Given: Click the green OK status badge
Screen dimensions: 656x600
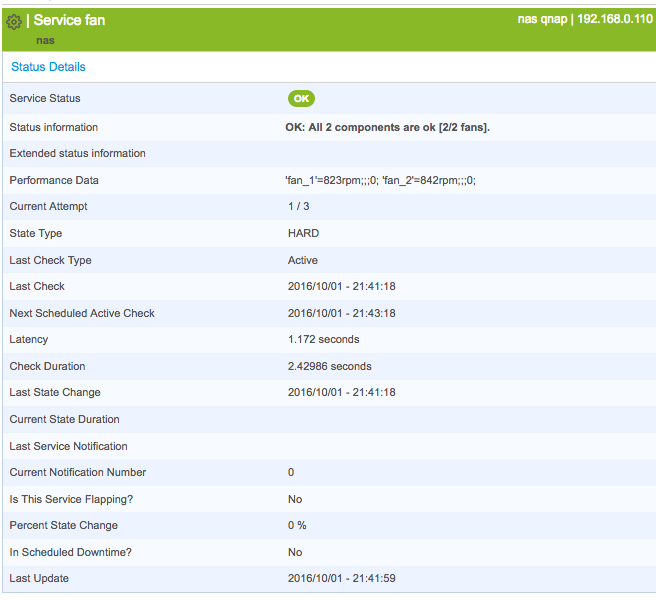Looking at the screenshot, I should pos(301,98).
